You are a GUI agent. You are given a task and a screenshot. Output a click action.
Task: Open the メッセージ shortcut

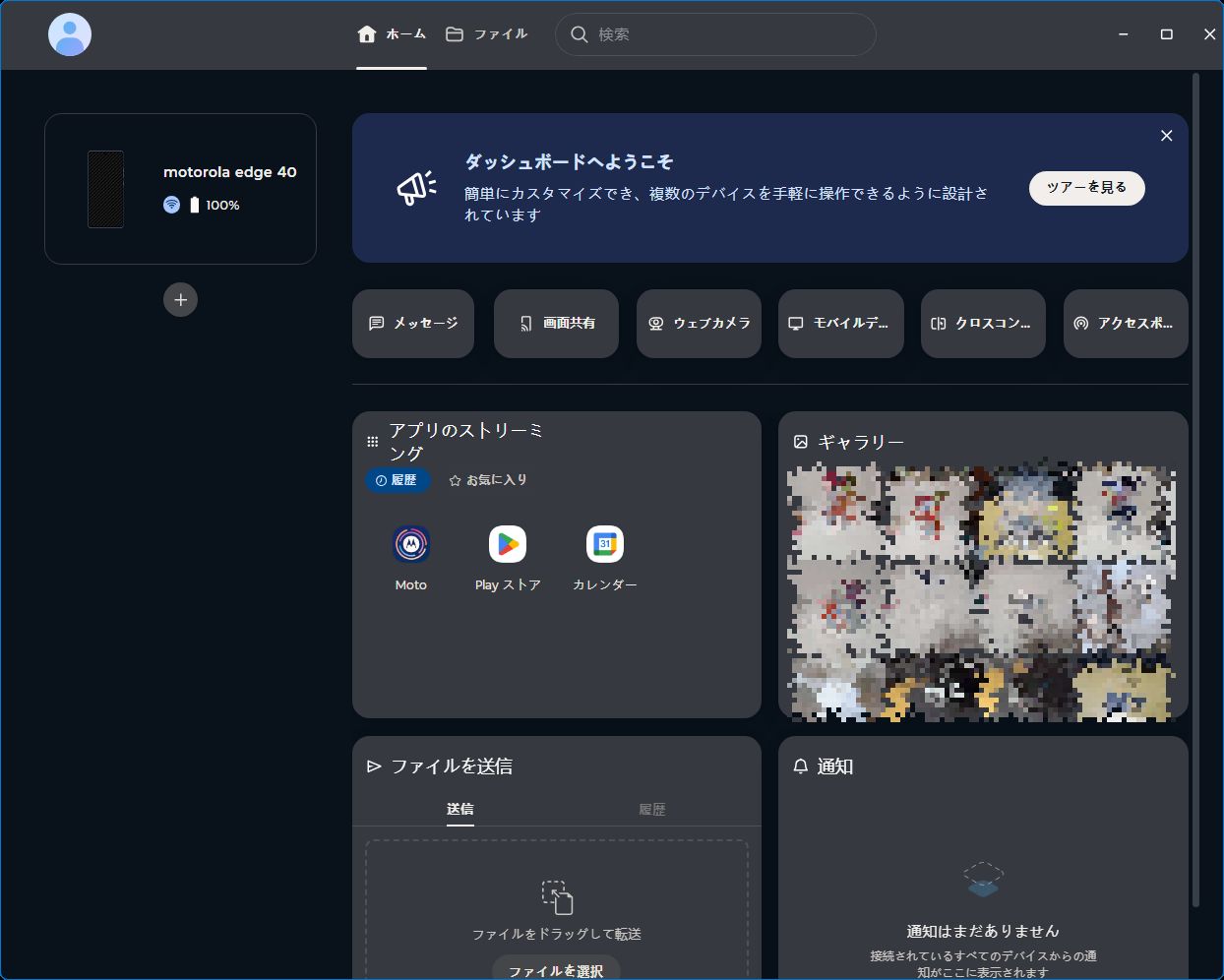click(413, 324)
